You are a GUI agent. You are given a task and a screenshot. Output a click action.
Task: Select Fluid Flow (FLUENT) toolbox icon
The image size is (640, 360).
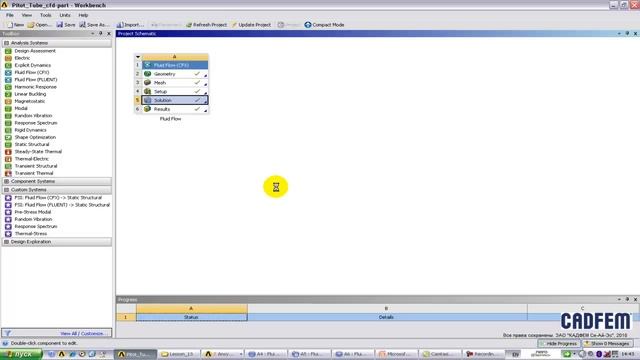(x=8, y=80)
